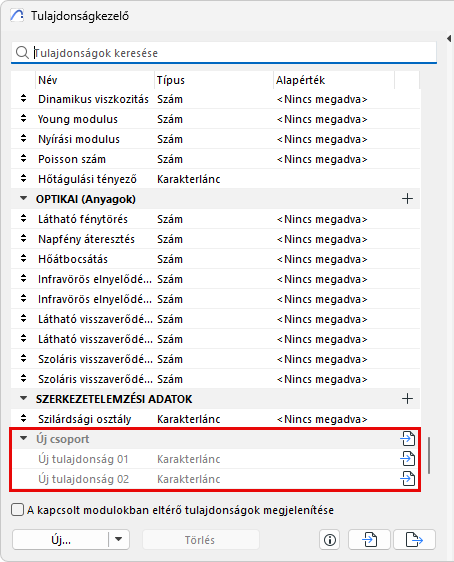Image resolution: width=454 pixels, height=562 pixels.
Task: Click the SZERKEZETELEMZÉSI ADATOK group title
Action: tap(114, 399)
